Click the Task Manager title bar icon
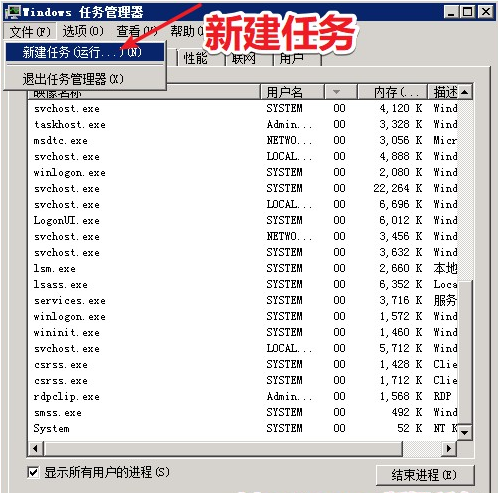 (13, 12)
